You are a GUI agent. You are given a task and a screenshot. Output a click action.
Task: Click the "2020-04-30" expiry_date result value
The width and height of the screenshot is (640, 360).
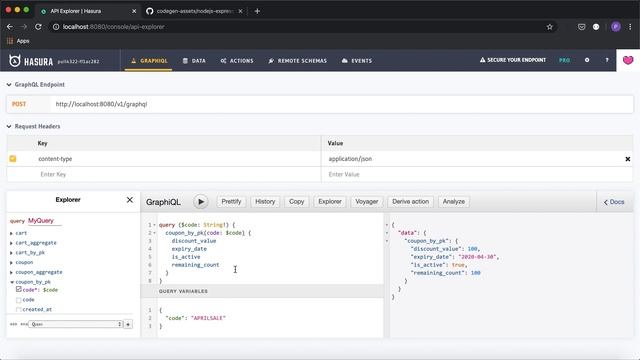(x=477, y=257)
